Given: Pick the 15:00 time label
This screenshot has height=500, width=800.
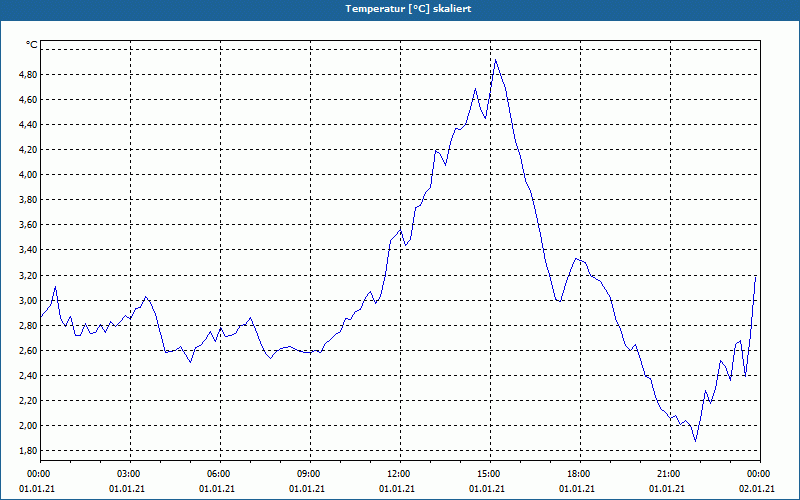Looking at the screenshot, I should tap(490, 474).
